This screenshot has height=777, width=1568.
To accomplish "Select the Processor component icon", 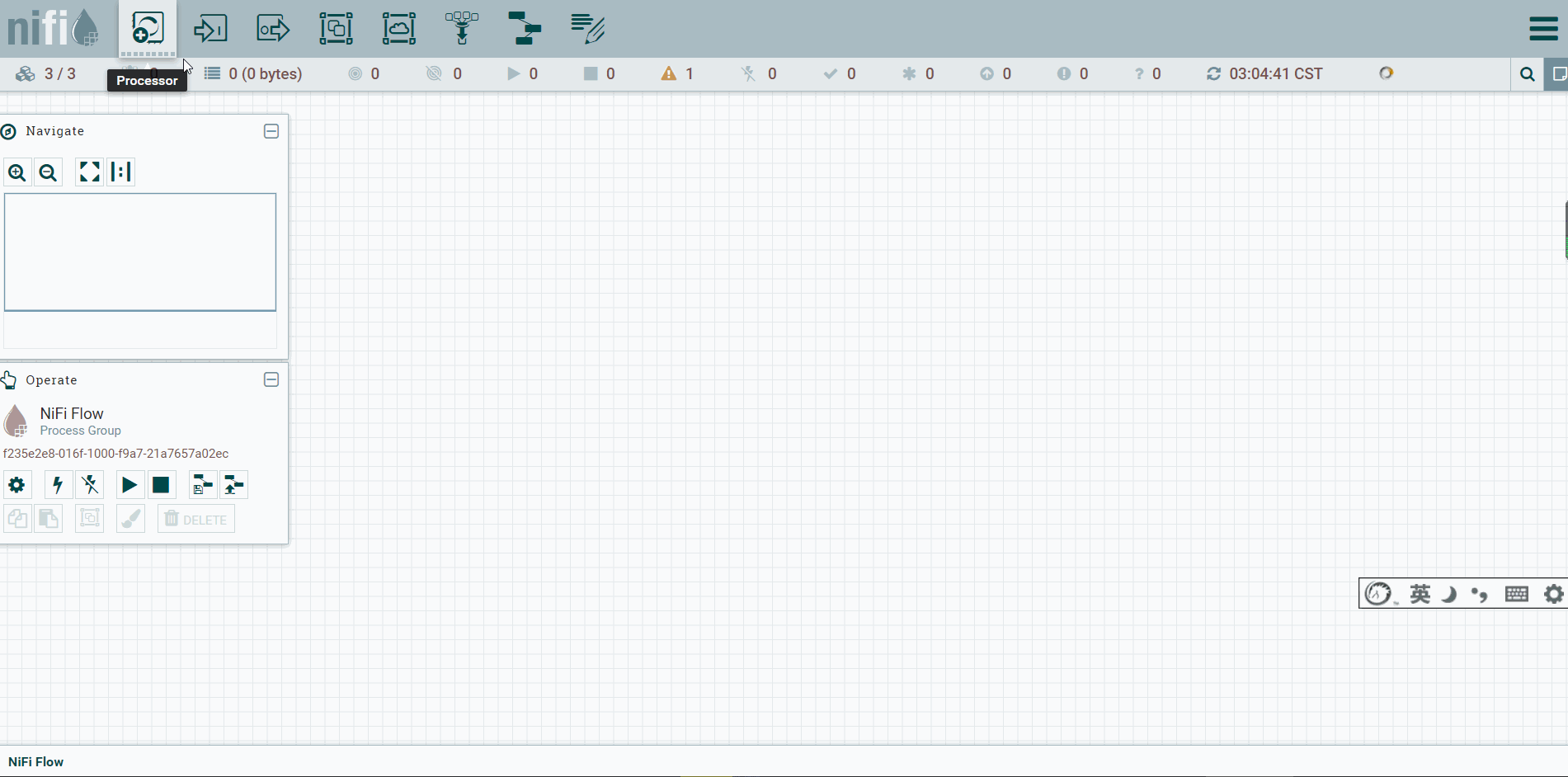I will [x=148, y=28].
